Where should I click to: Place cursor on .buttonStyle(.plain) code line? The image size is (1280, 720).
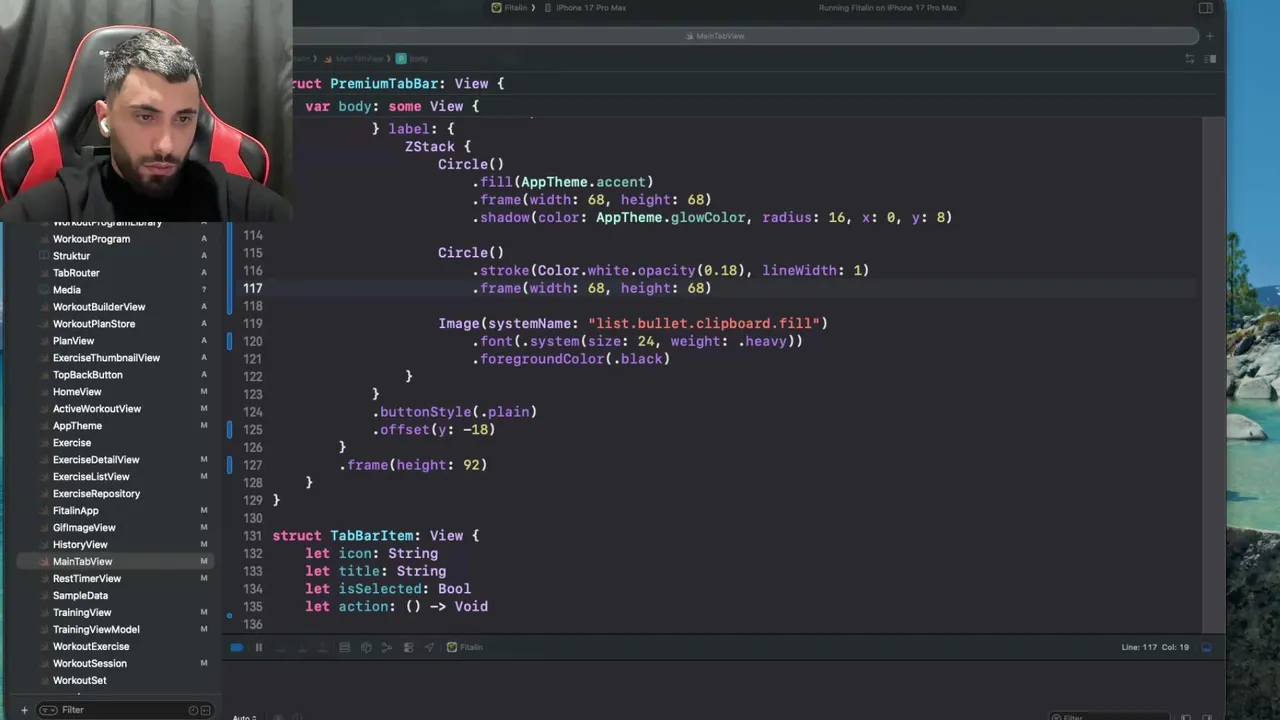[455, 412]
